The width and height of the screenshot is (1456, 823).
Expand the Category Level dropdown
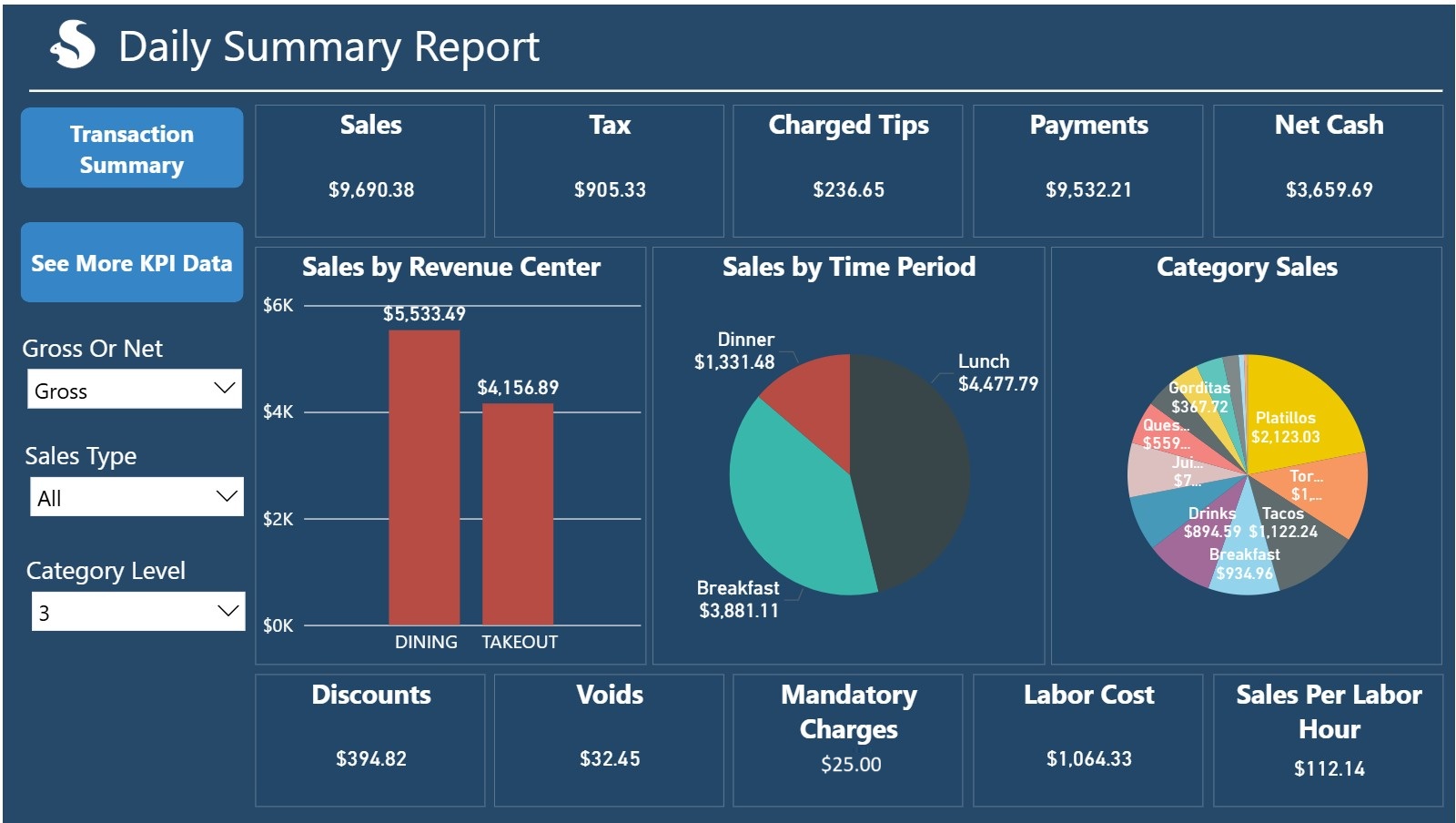pyautogui.click(x=138, y=612)
